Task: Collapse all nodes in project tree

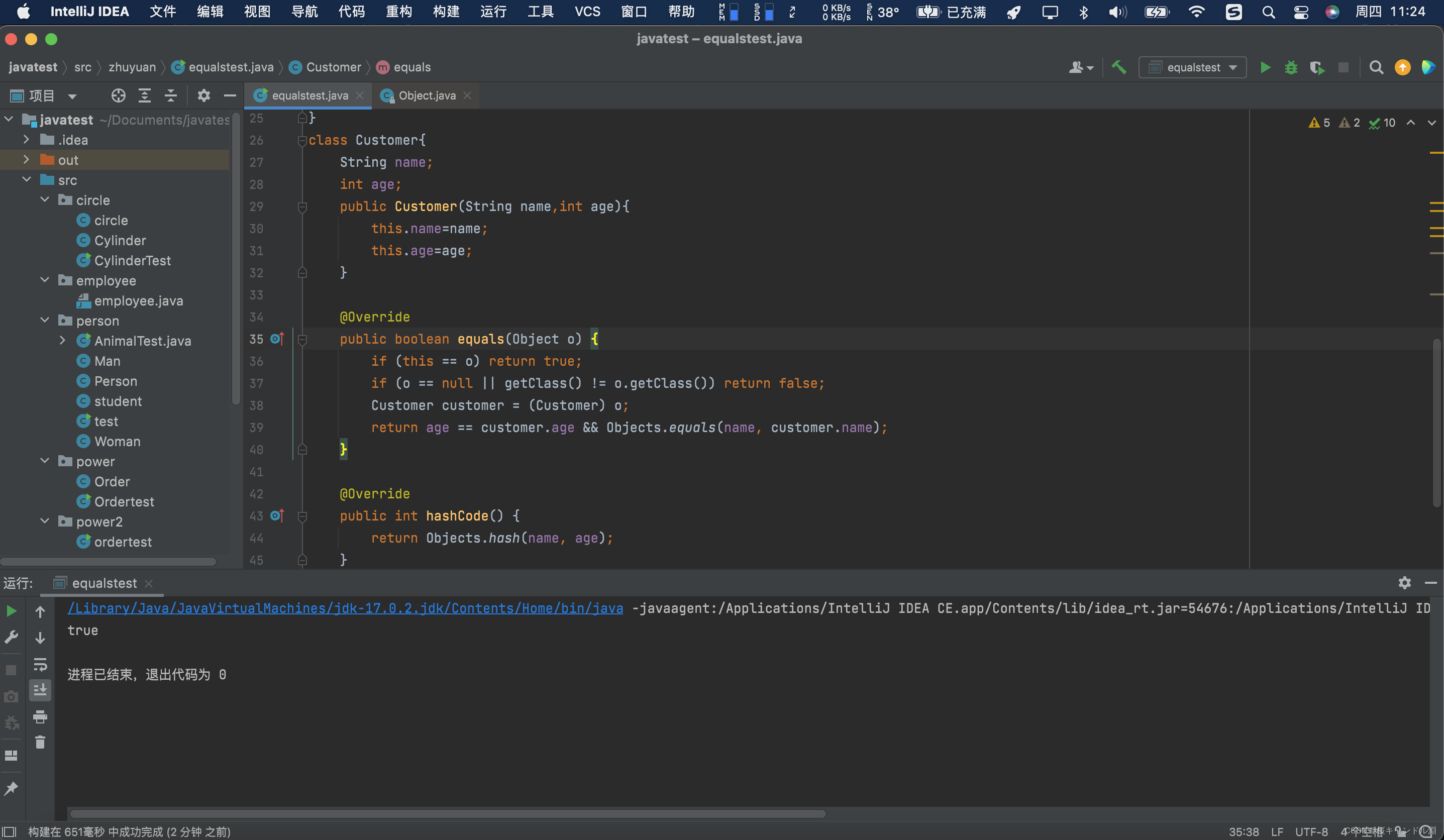Action: [x=171, y=95]
